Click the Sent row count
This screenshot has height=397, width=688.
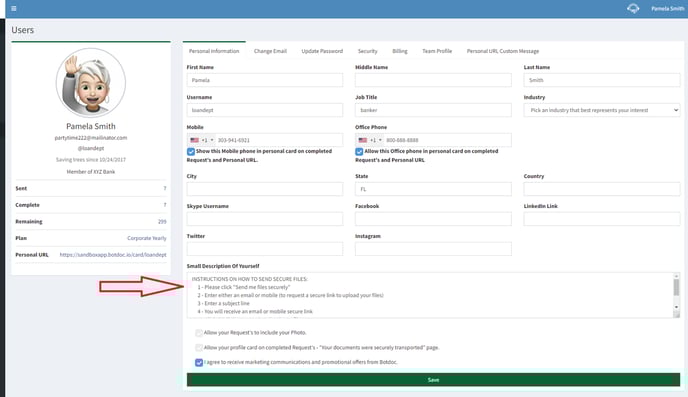[165, 188]
